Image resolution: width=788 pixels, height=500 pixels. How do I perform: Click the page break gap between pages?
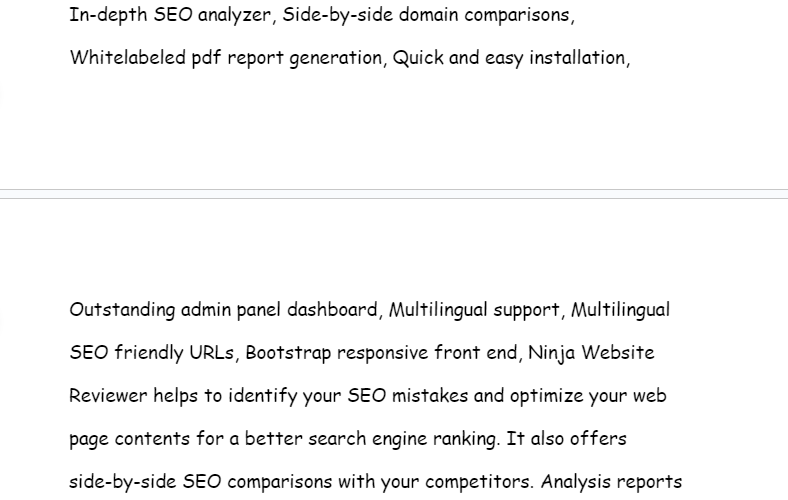click(x=394, y=194)
